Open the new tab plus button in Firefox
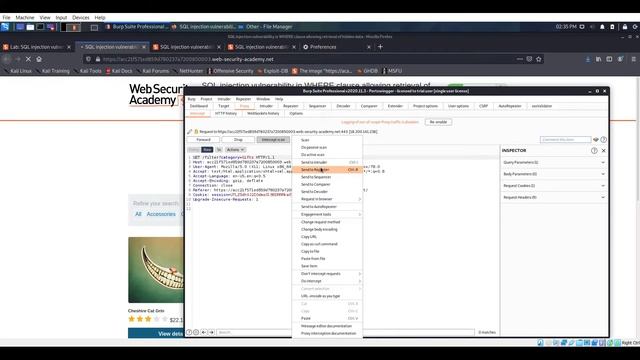 click(380, 47)
